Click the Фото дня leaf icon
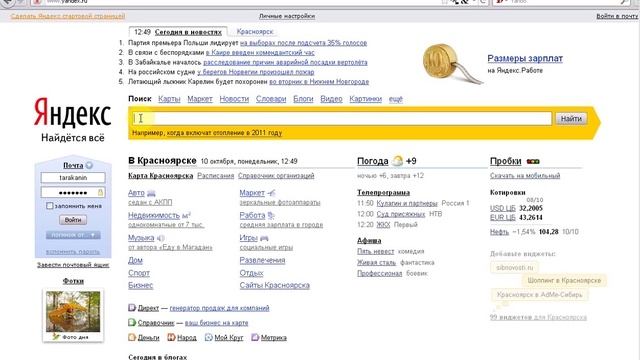Screen dimensions: 640x360 tap(56, 337)
